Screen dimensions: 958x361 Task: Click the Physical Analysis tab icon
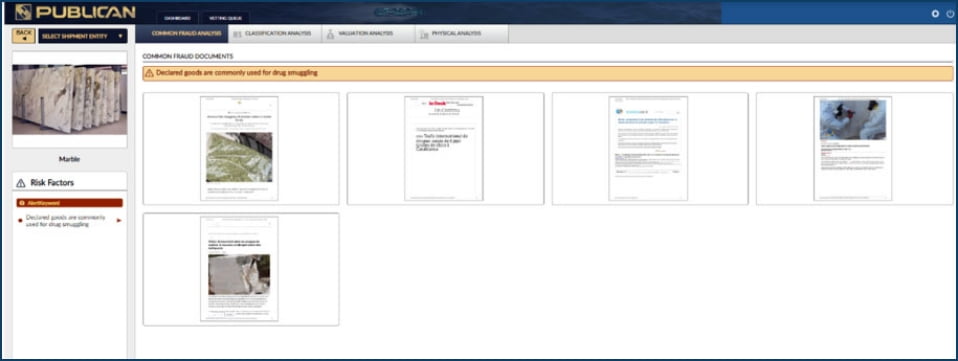424,34
